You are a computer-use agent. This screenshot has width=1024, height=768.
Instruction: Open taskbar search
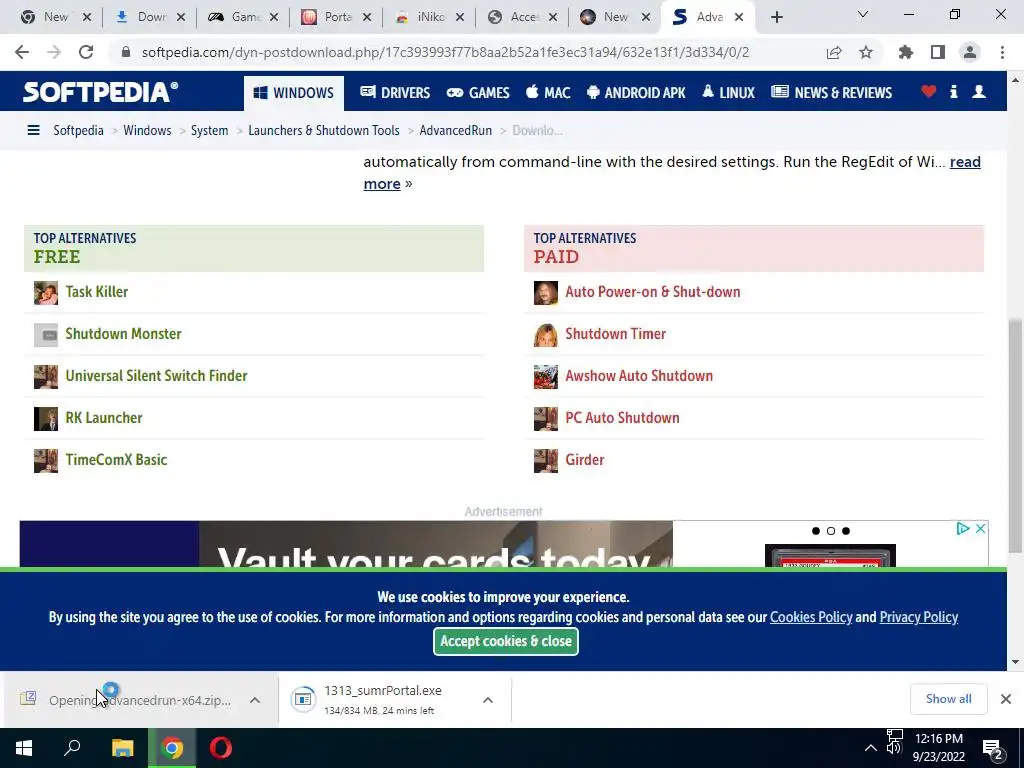(x=72, y=748)
